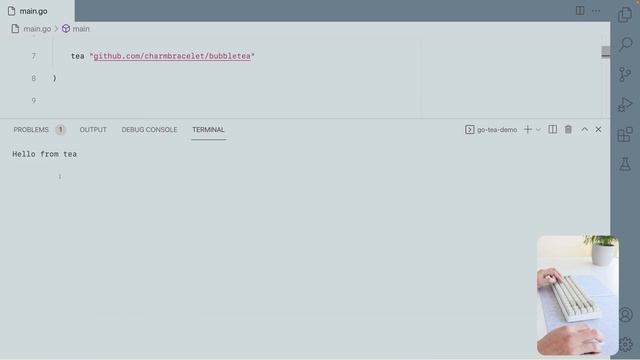
Task: Split the editor to the right
Action: point(580,11)
